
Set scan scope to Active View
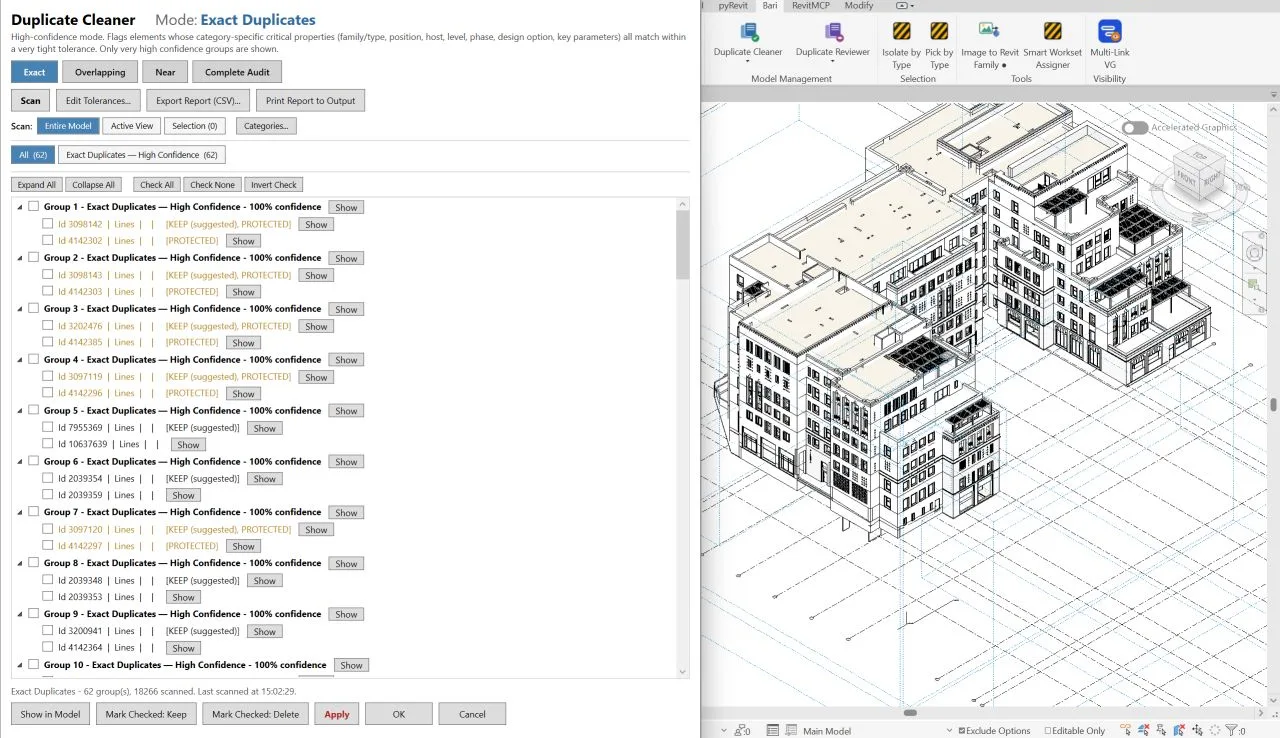click(132, 126)
